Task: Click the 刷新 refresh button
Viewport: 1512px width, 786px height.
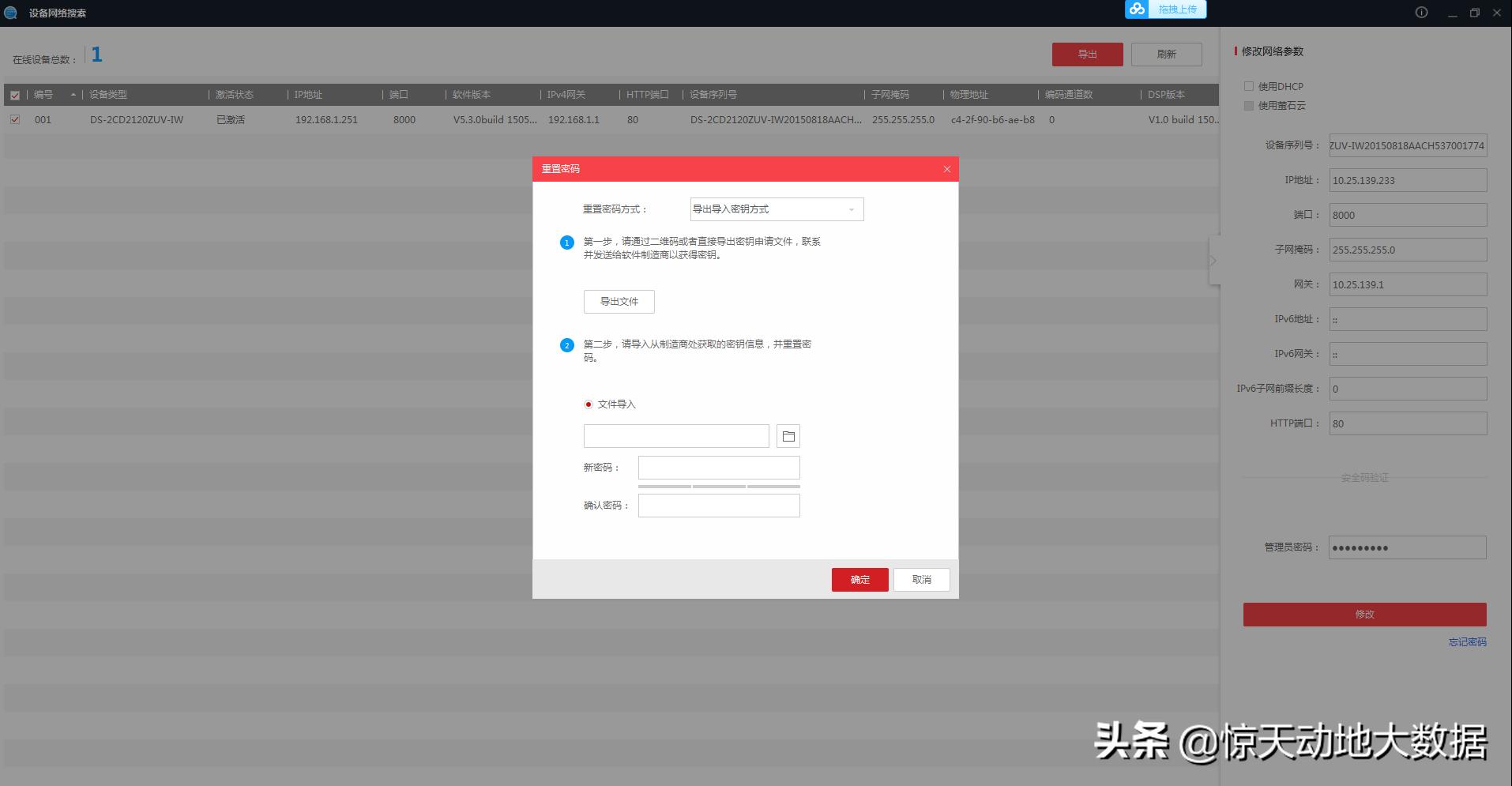Action: pos(1167,54)
